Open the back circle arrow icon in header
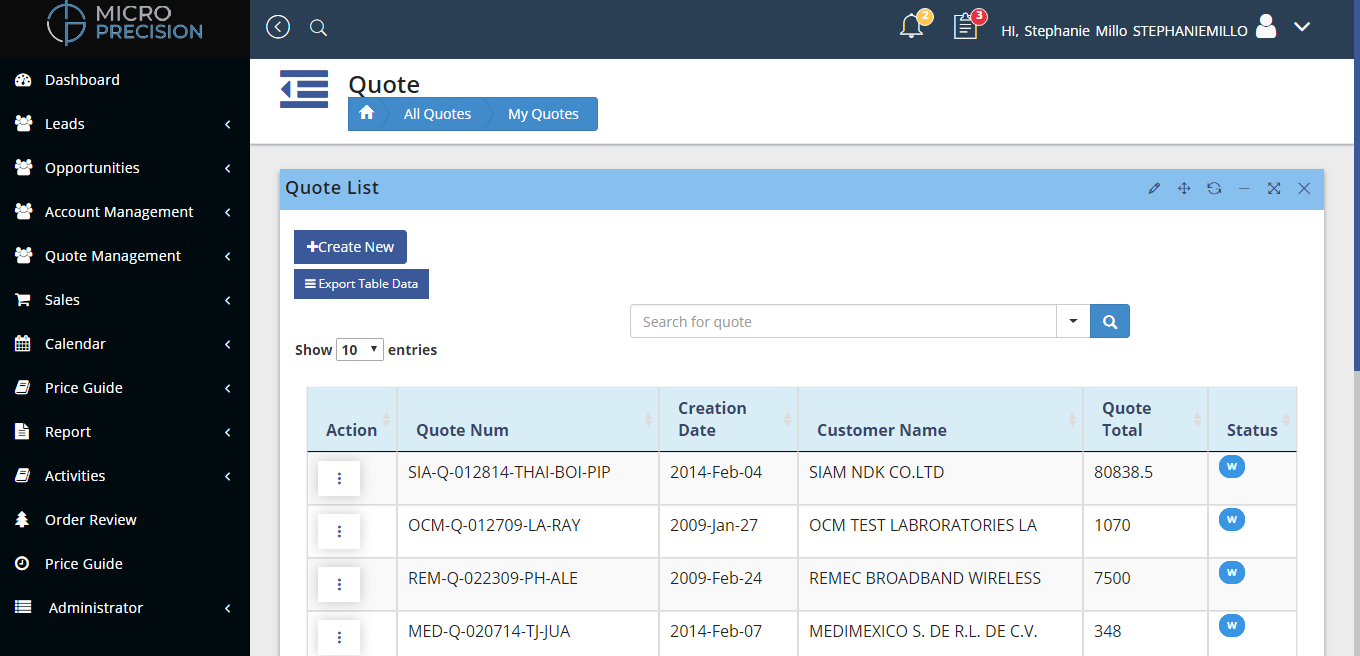This screenshot has width=1360, height=656. click(x=277, y=27)
